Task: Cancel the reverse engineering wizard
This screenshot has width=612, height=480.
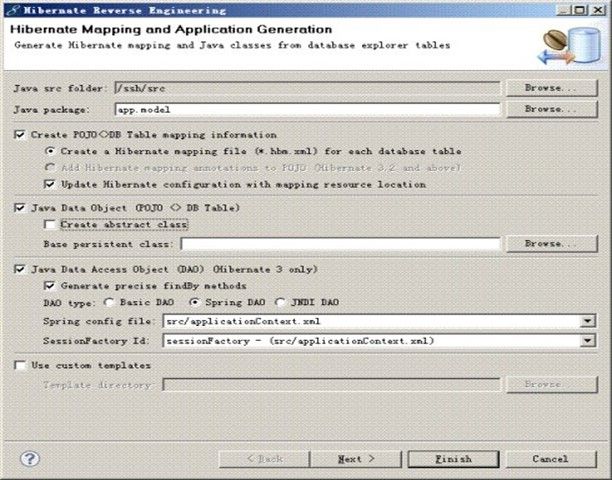Action: [x=552, y=459]
